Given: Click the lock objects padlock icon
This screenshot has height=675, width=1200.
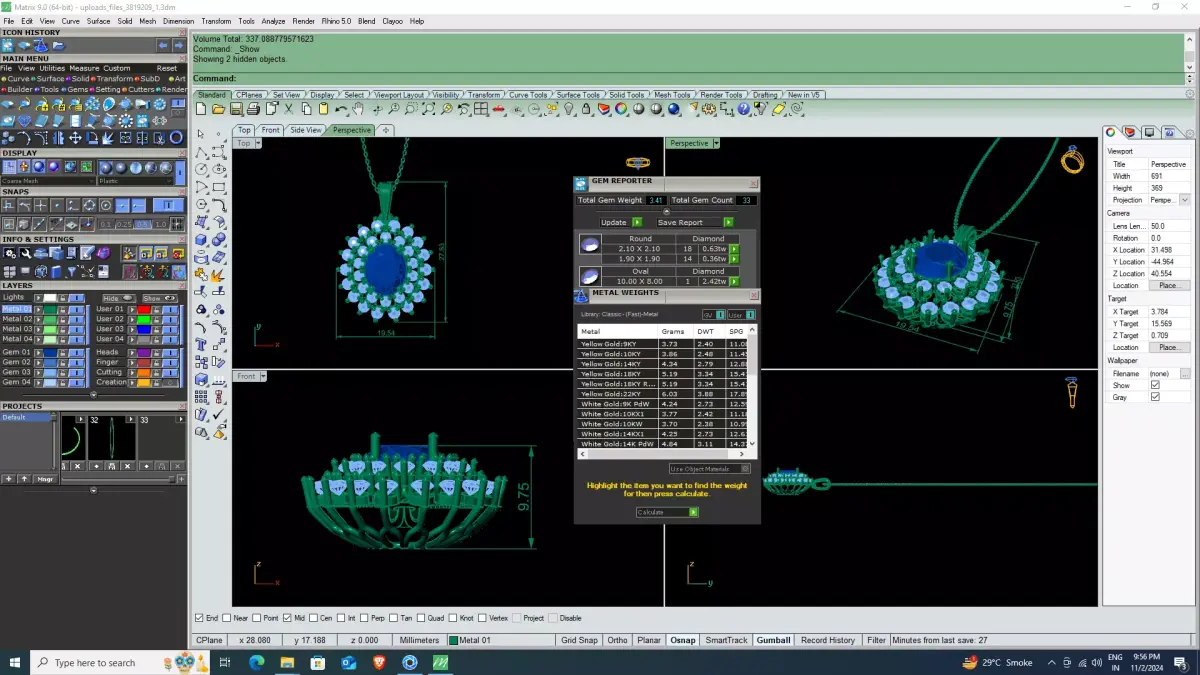Looking at the screenshot, I should pos(586,109).
